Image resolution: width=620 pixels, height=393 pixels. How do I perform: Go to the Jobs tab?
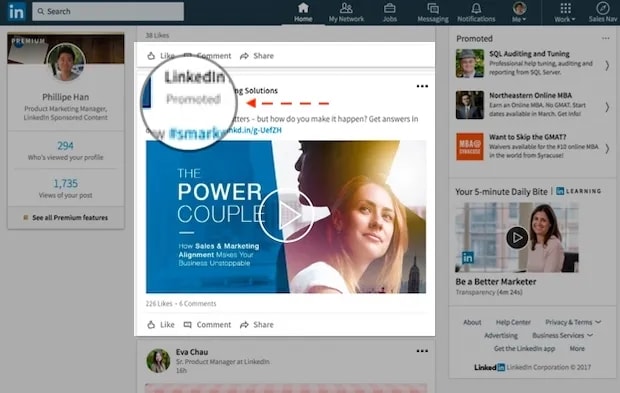pos(389,12)
